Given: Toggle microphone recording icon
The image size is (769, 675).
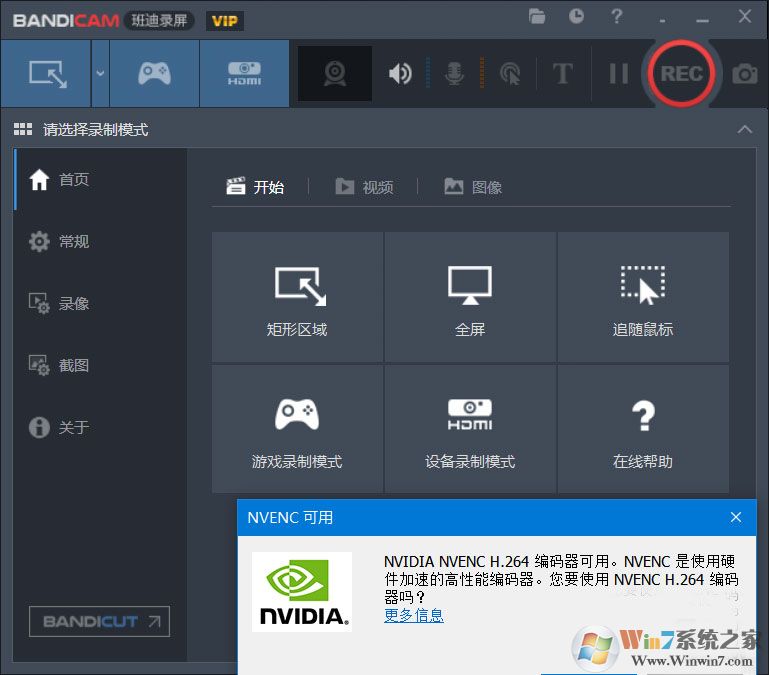Looking at the screenshot, I should [x=454, y=74].
